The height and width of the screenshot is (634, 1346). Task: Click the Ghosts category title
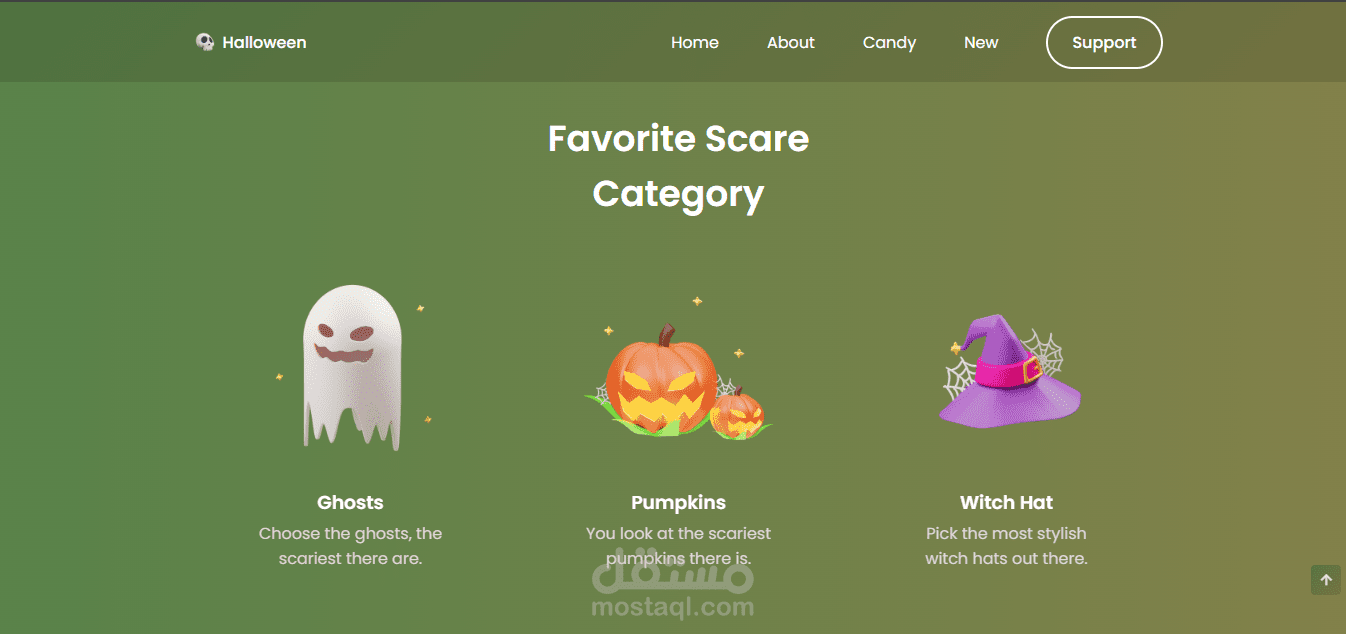point(350,502)
